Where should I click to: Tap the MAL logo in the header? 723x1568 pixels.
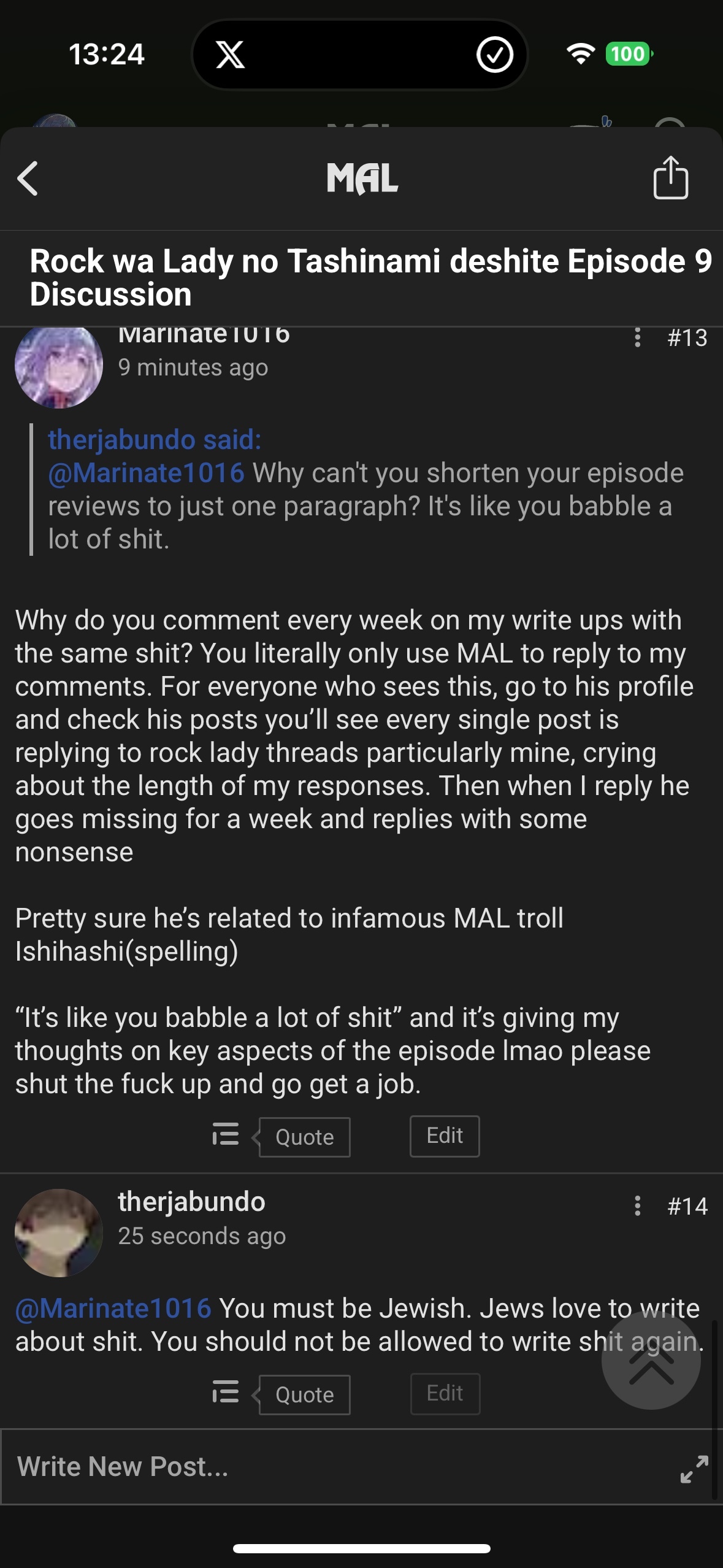(362, 179)
